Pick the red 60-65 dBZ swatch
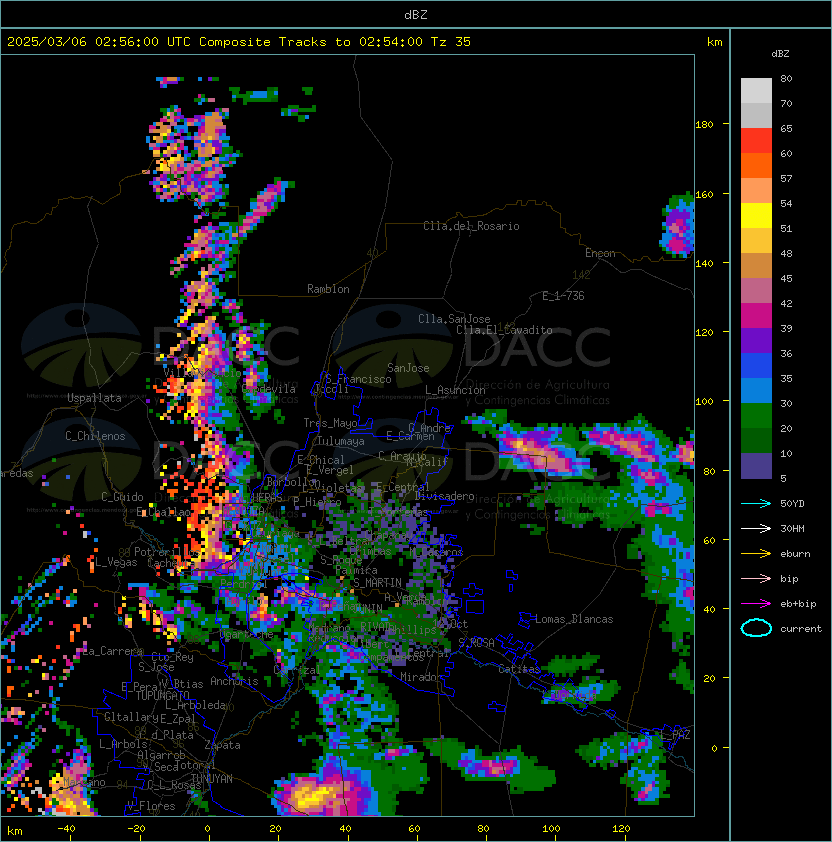832x842 pixels. point(756,141)
